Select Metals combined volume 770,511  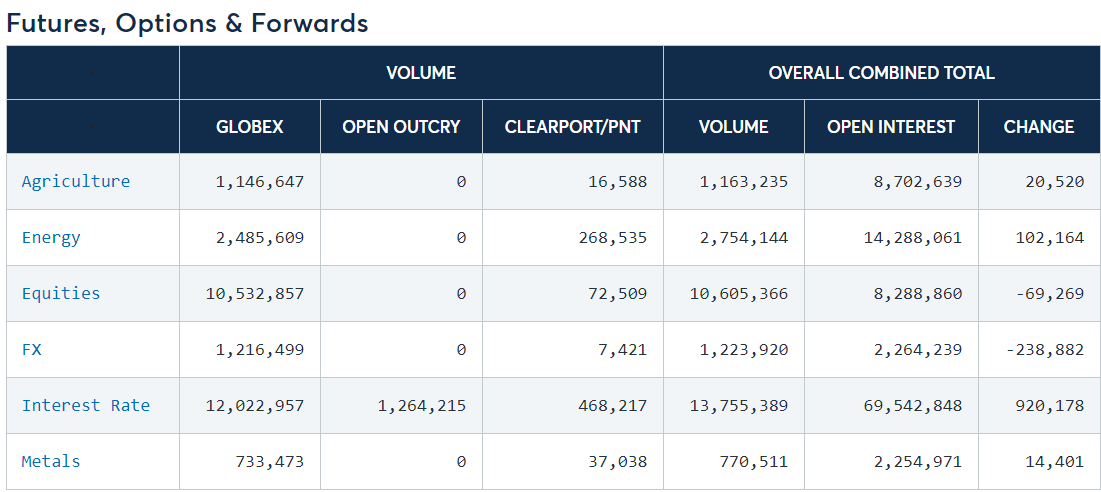tap(753, 462)
